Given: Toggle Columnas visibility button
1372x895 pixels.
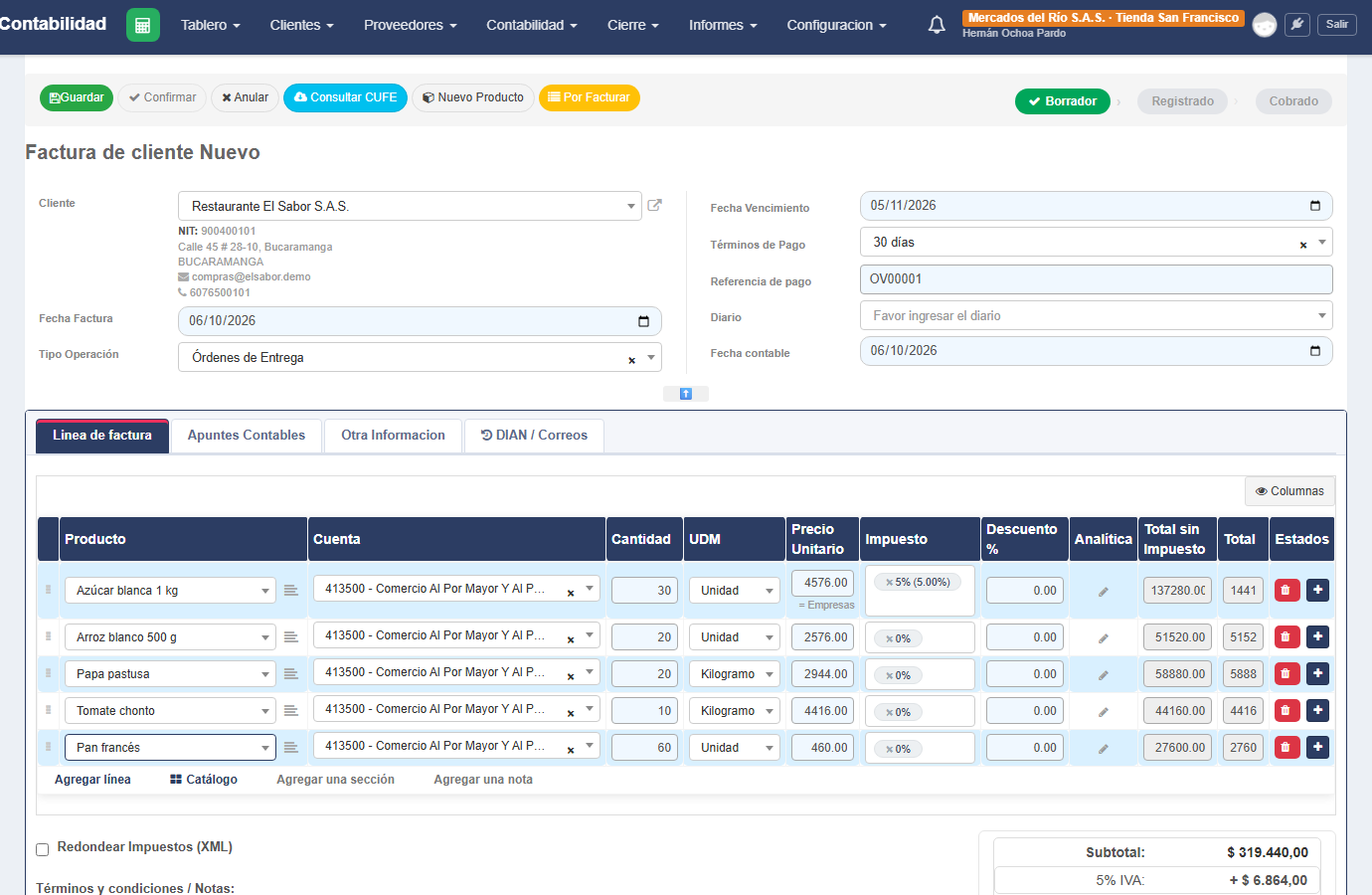Looking at the screenshot, I should (1289, 491).
